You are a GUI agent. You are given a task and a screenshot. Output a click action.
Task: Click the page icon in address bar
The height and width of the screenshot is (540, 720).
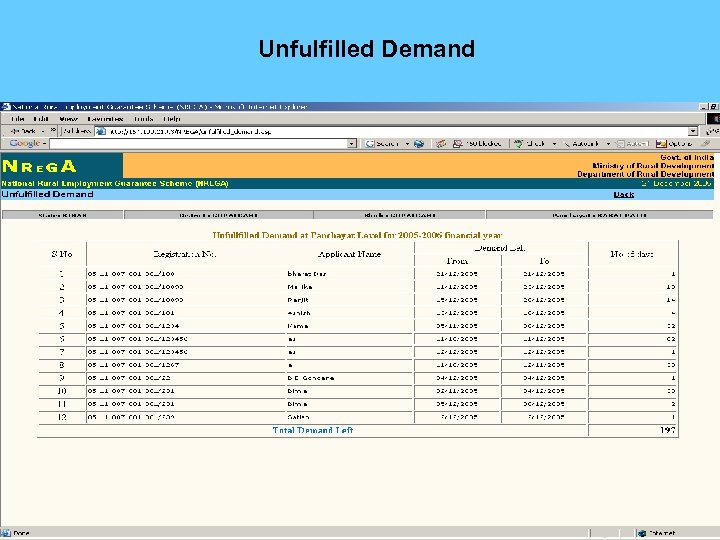[x=101, y=131]
